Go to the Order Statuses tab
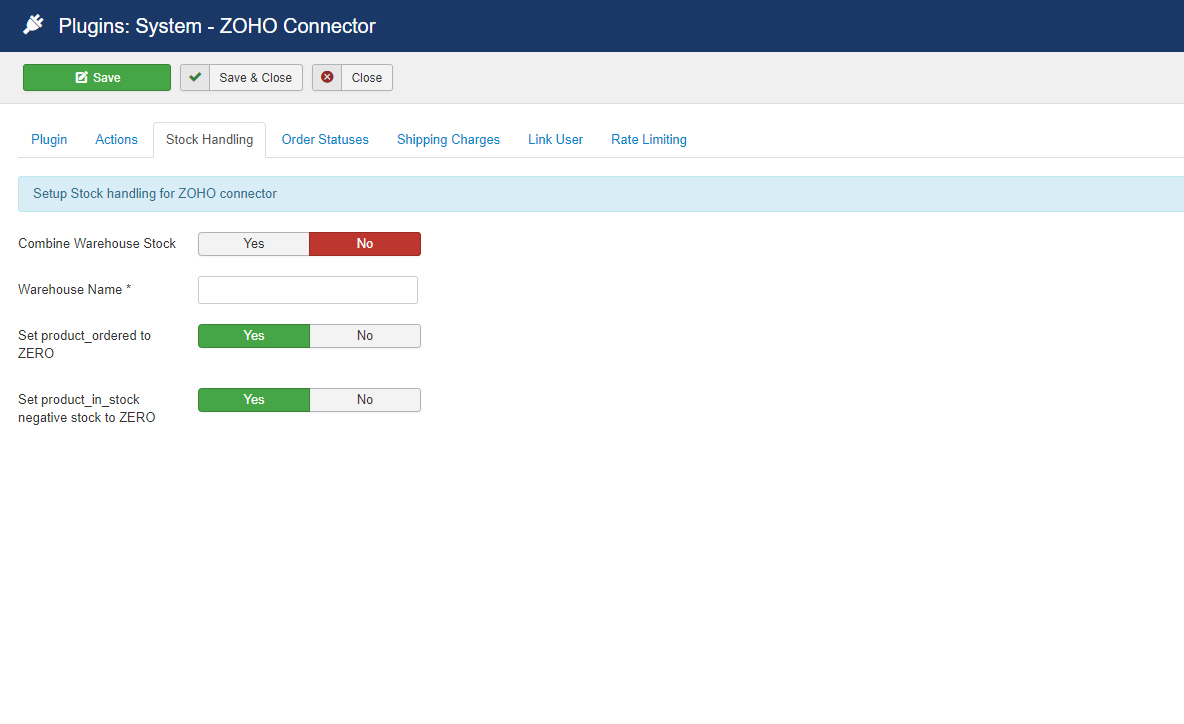 point(325,140)
